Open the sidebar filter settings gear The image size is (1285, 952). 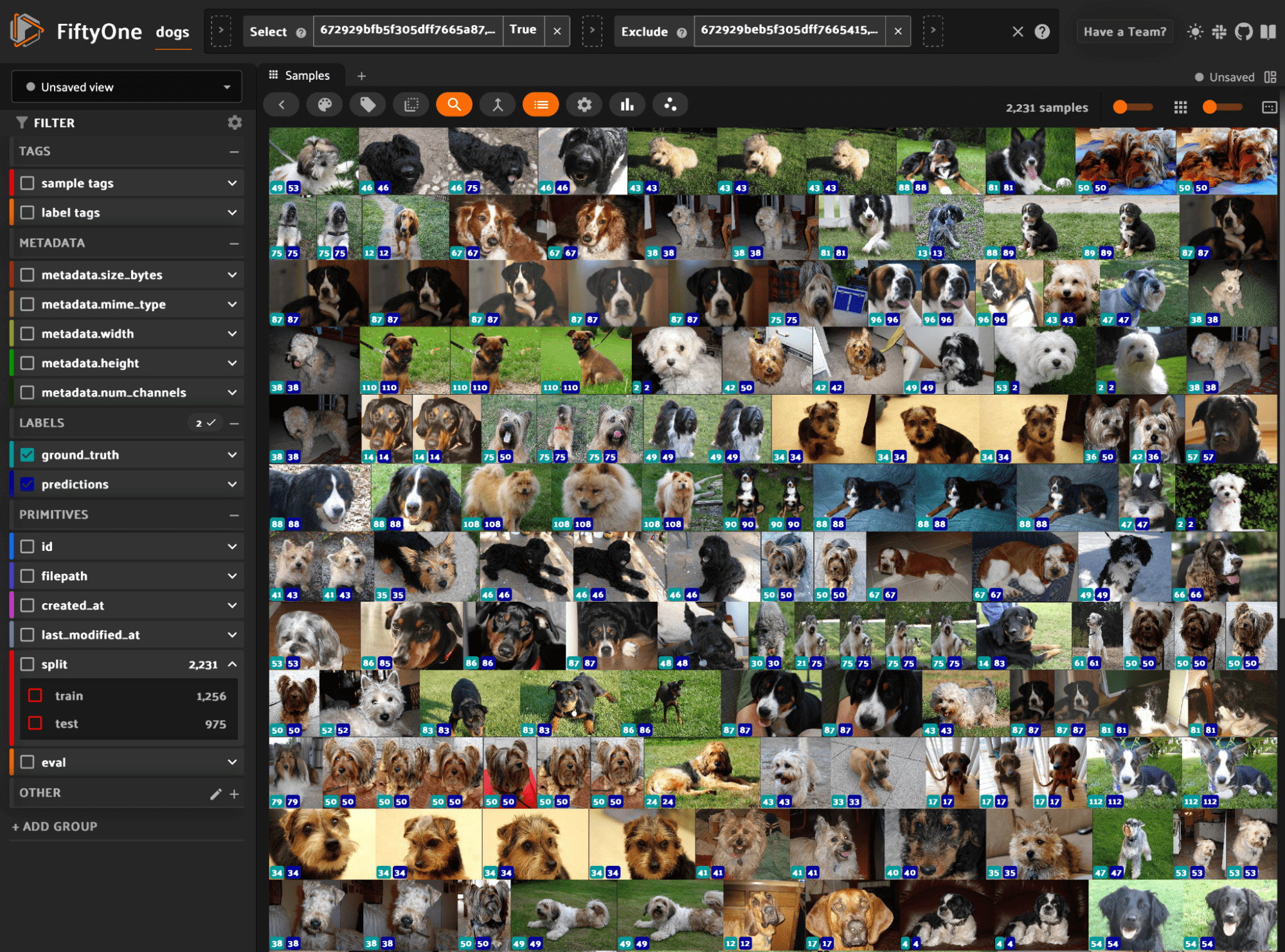[235, 123]
